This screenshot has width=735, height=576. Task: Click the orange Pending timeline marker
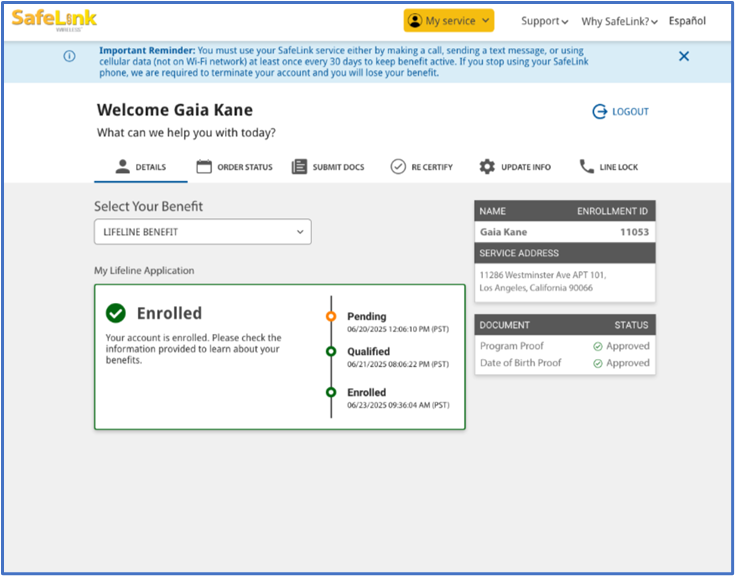tap(331, 316)
